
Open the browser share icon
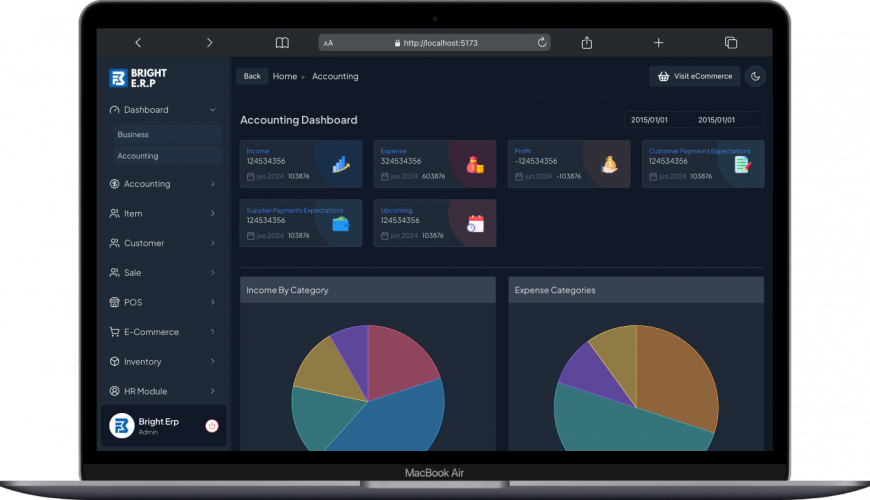click(586, 43)
